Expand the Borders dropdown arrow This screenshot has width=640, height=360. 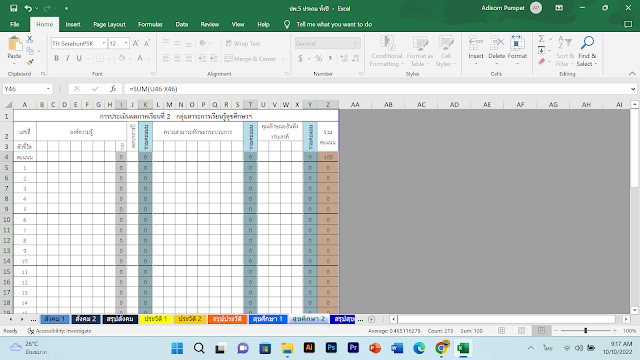click(109, 59)
